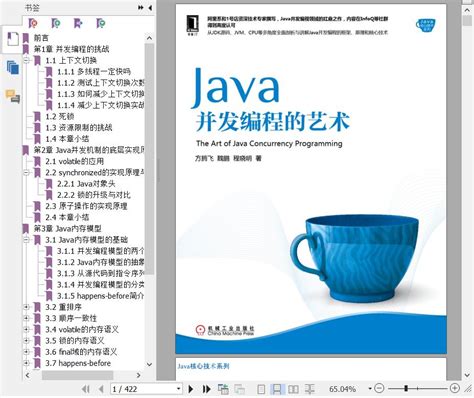Viewport: 474px width, 398px height.
Task: Expand the 3.3 顺序一致性 bookmark node
Action: click(27, 318)
